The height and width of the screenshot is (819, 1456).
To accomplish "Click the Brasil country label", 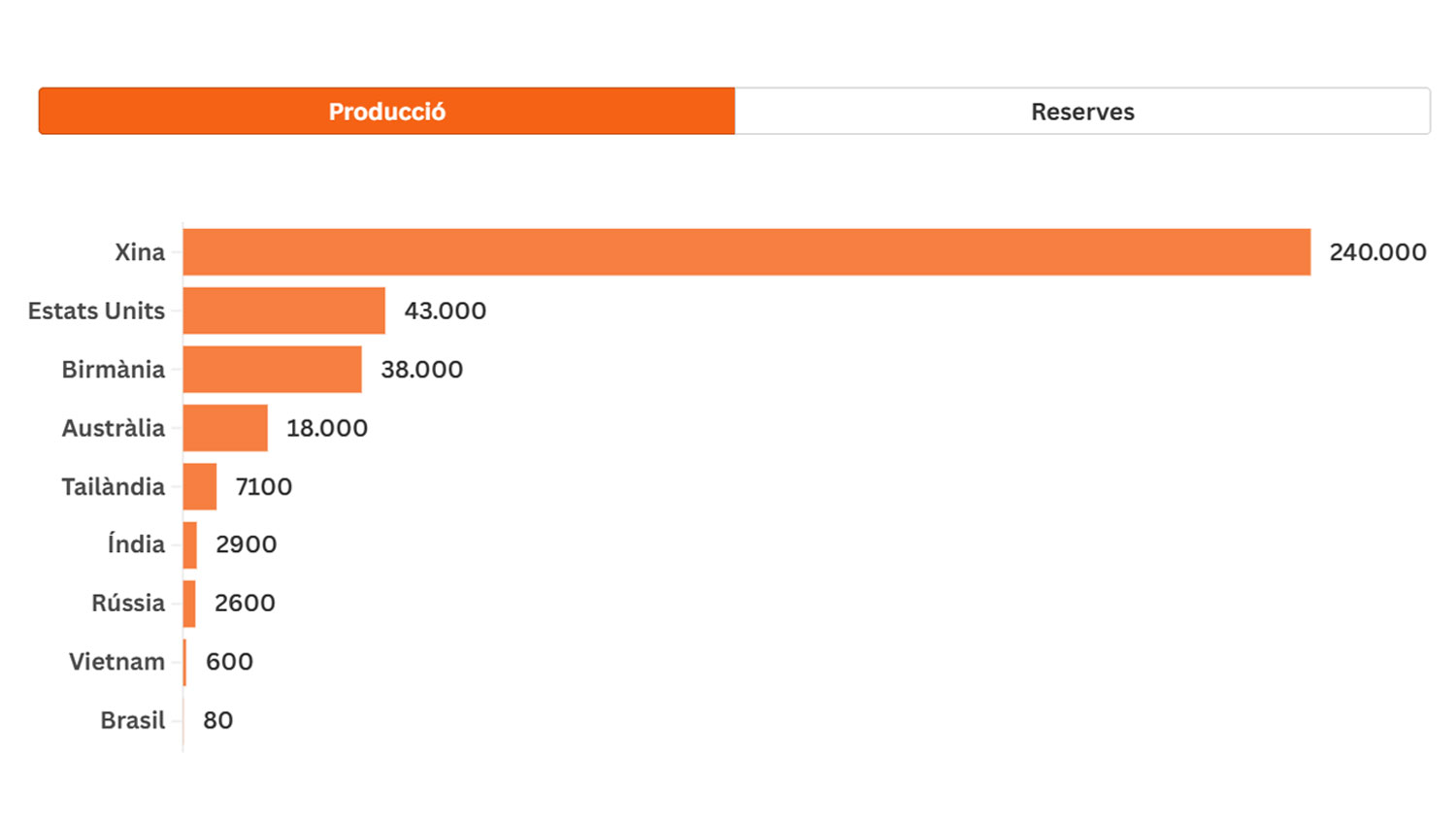I will pyautogui.click(x=132, y=720).
